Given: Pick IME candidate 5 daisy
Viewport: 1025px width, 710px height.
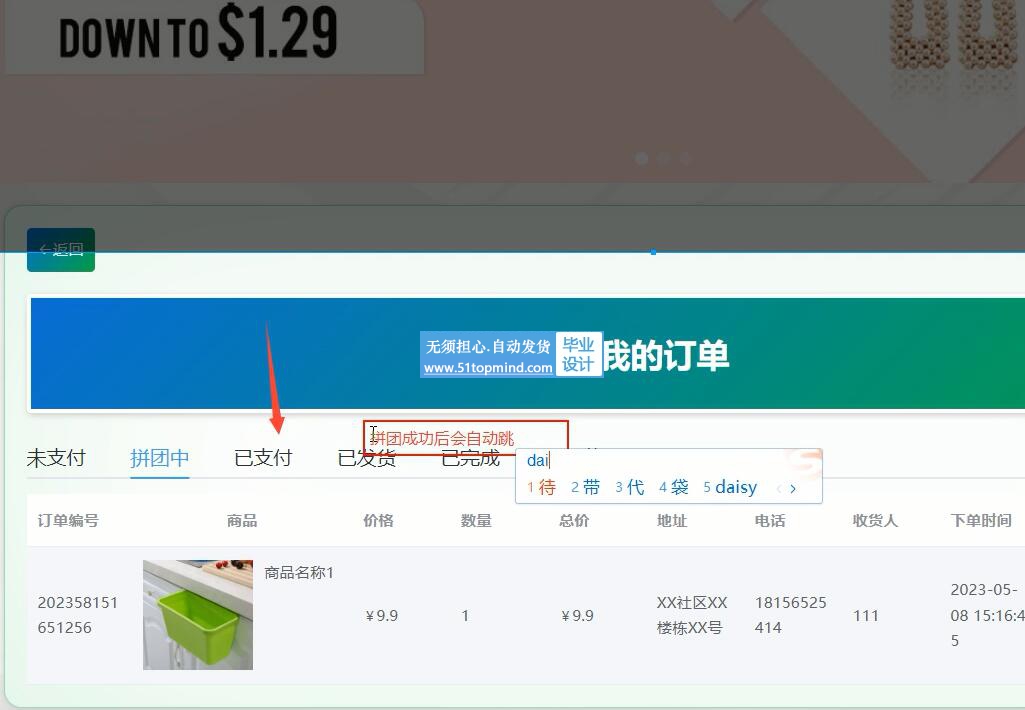Looking at the screenshot, I should (x=730, y=488).
